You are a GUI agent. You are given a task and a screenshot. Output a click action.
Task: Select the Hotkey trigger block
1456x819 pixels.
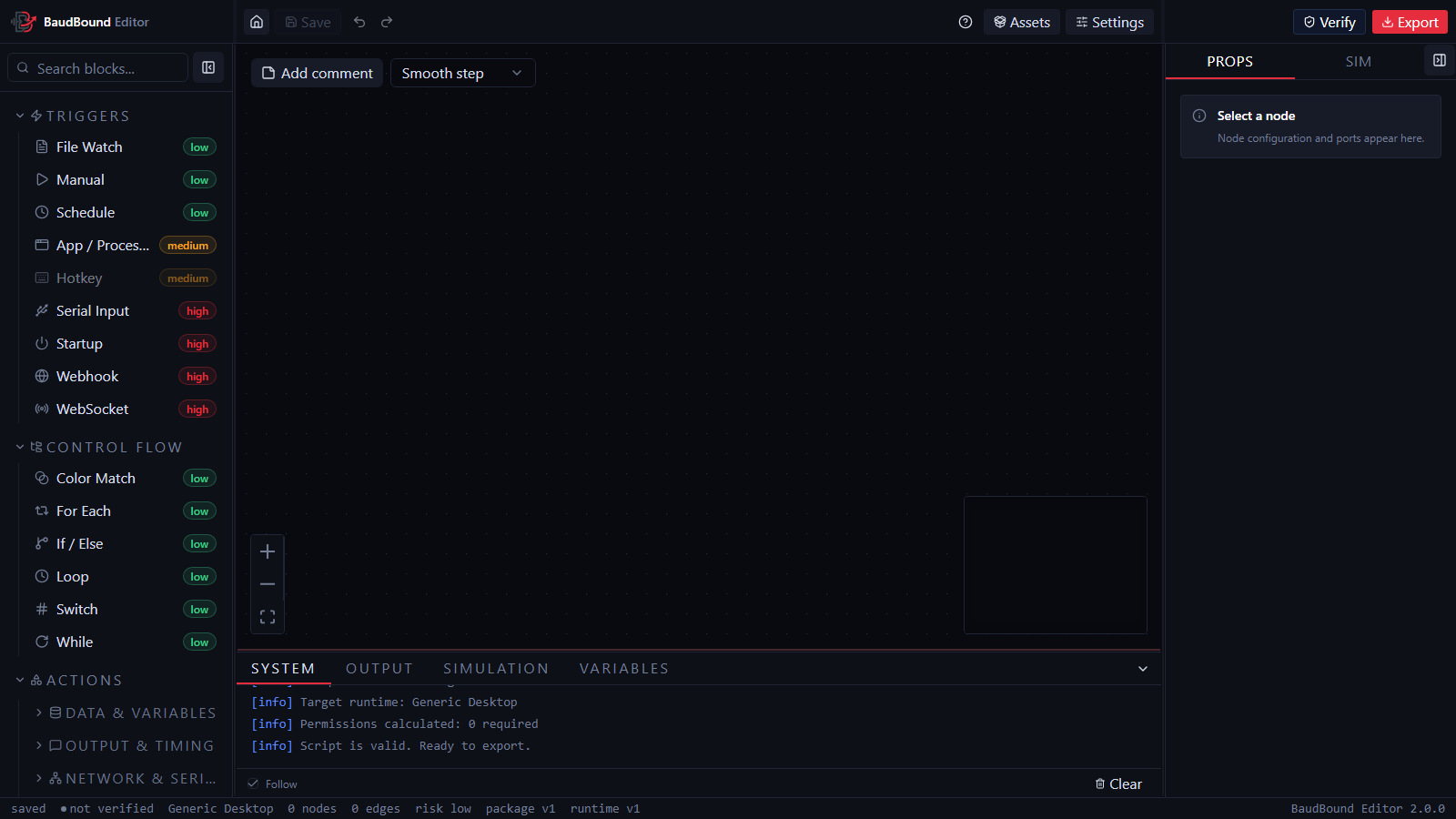pyautogui.click(x=126, y=278)
